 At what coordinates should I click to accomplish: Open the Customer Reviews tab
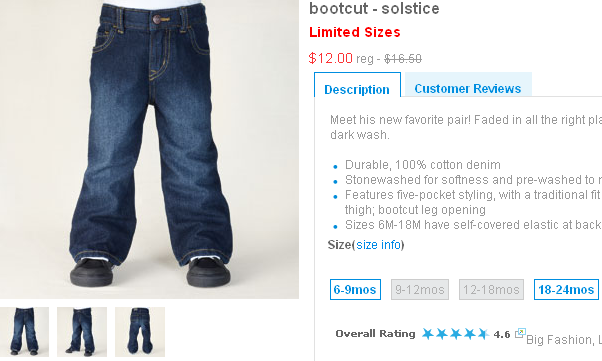(468, 88)
